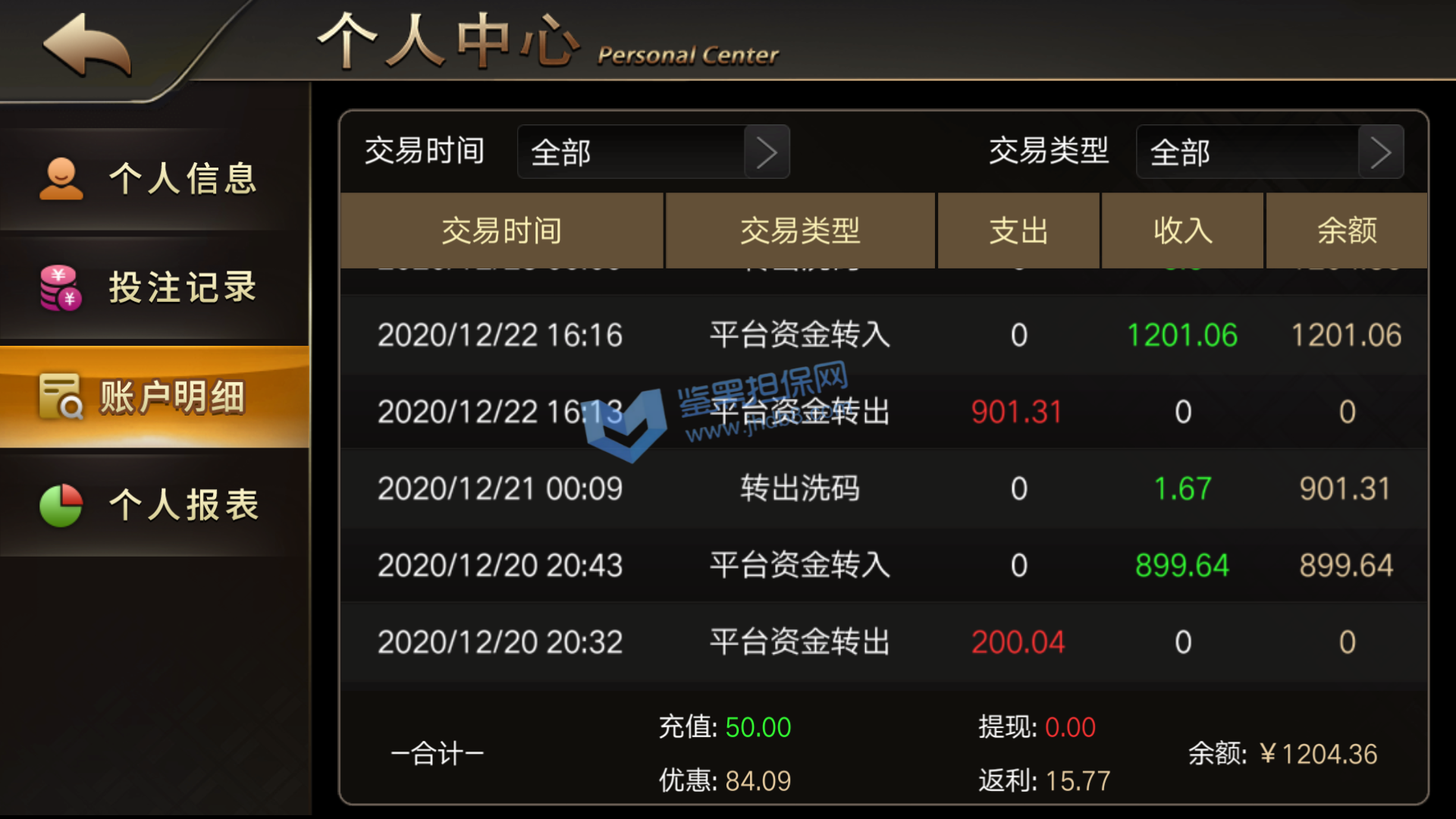Image resolution: width=1456 pixels, height=819 pixels.
Task: Click the 余额 column header
Action: [1347, 231]
